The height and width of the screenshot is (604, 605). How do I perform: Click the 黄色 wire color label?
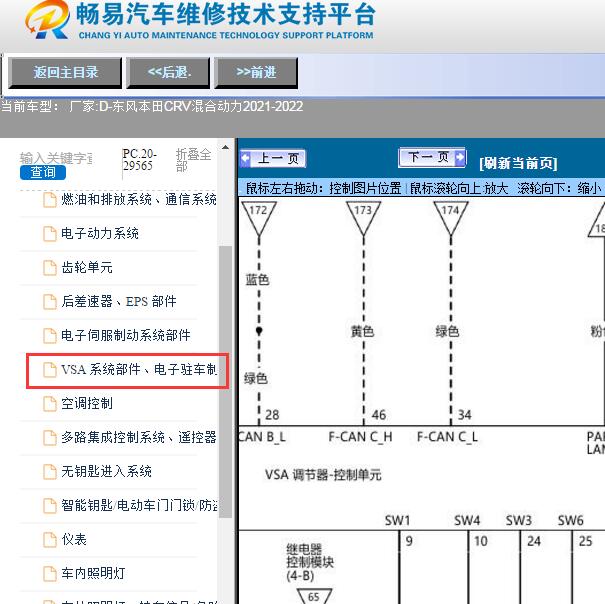click(362, 332)
